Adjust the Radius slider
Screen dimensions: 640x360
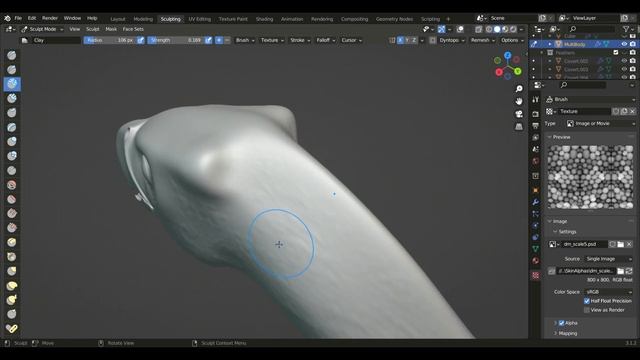click(x=110, y=40)
